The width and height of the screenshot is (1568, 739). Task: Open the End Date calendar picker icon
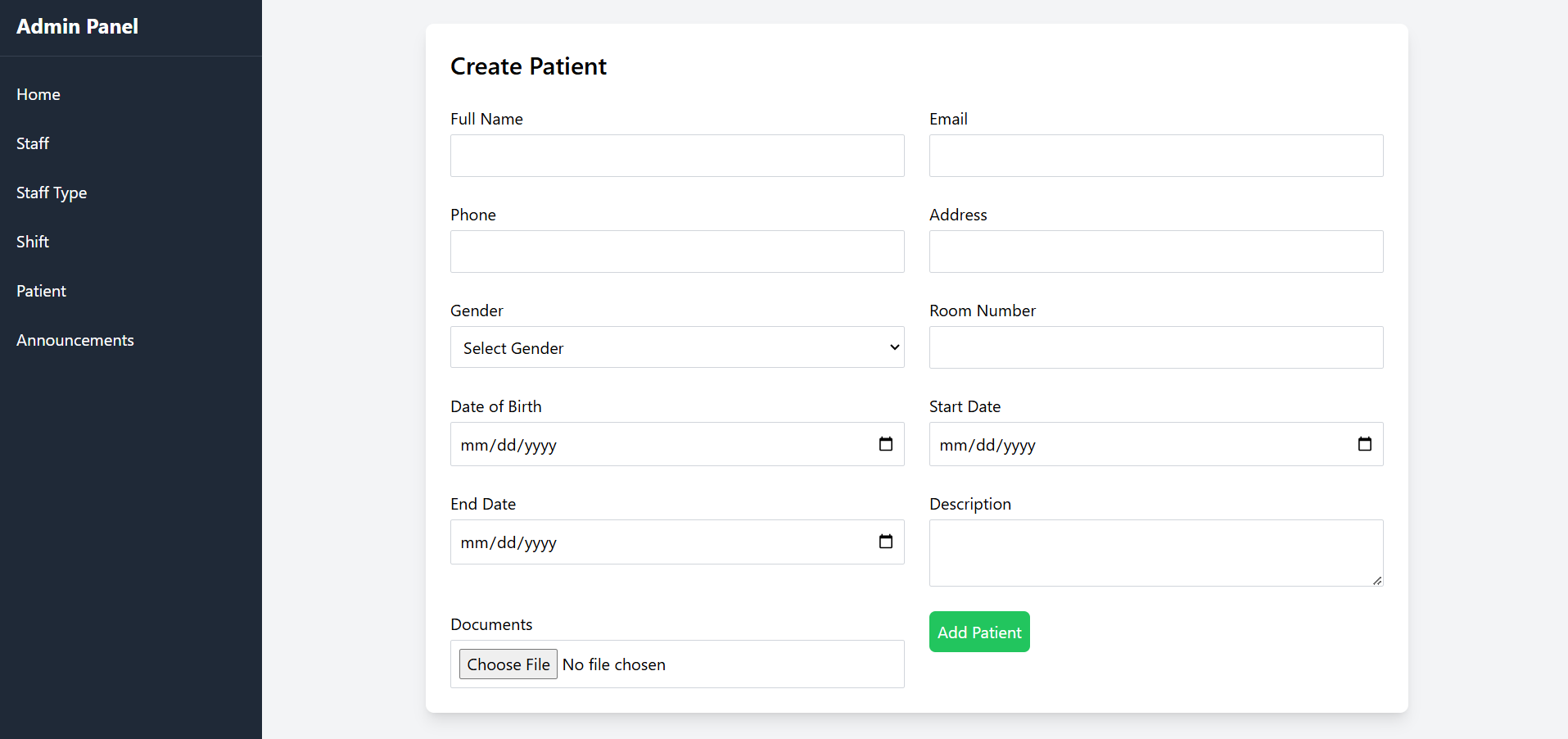click(885, 542)
